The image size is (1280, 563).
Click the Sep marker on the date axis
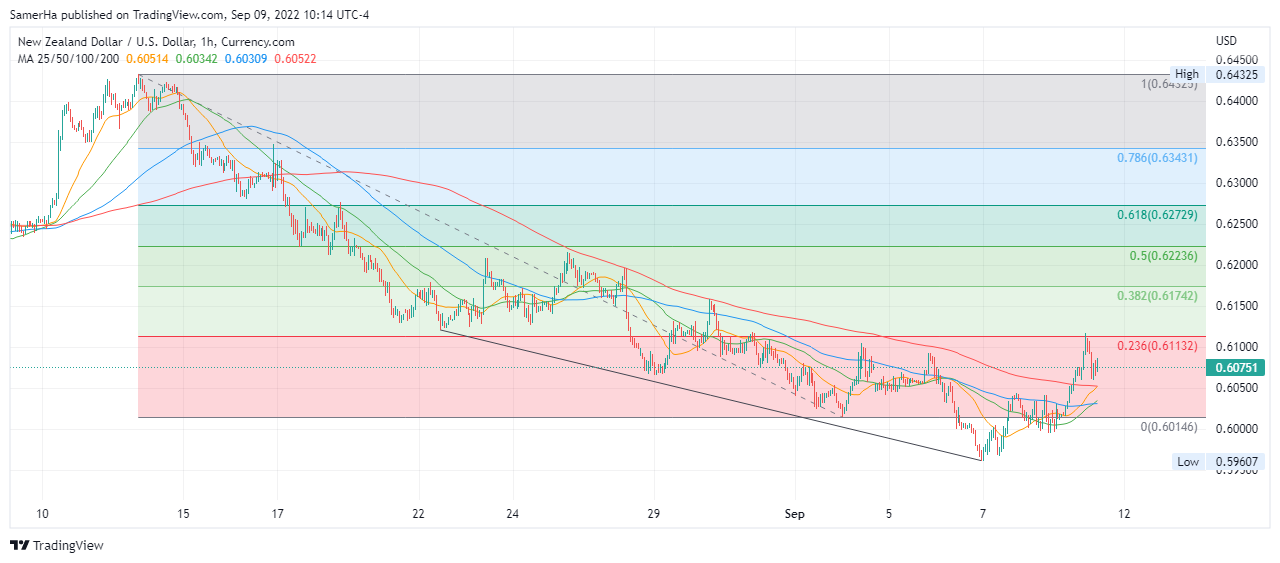pyautogui.click(x=795, y=514)
